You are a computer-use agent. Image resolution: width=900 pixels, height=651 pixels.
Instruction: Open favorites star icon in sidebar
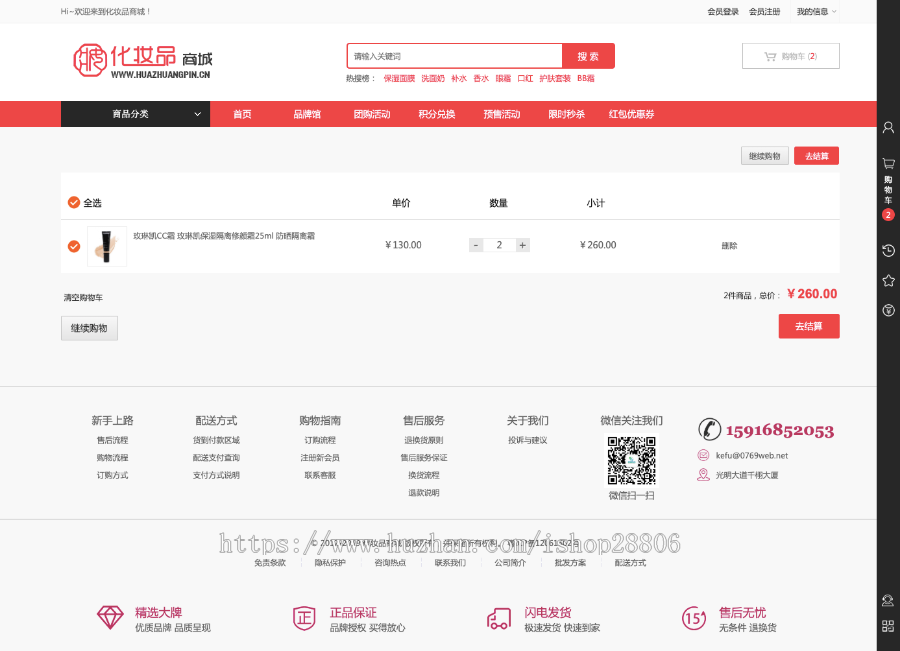point(889,280)
